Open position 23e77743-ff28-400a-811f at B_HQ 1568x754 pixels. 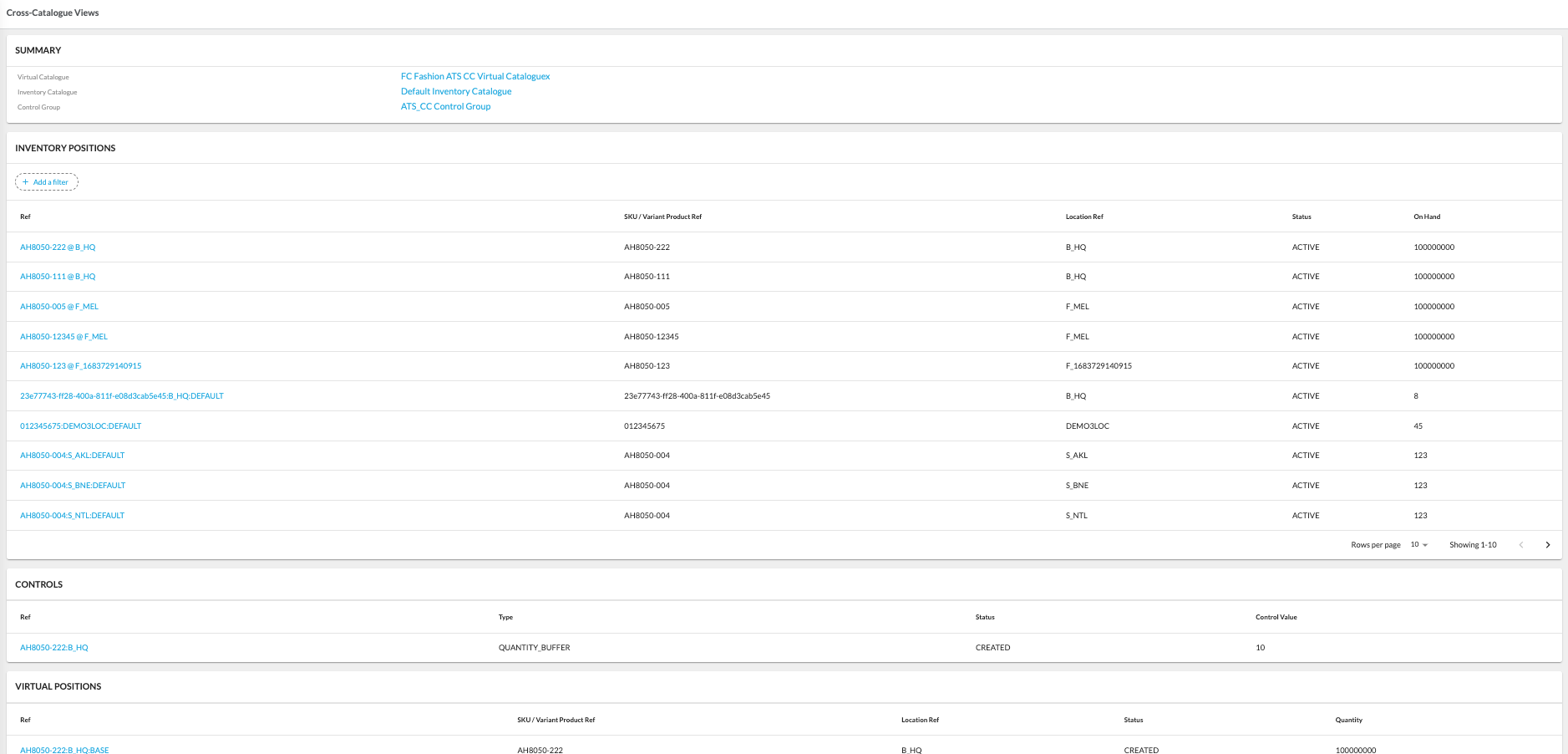pos(122,395)
